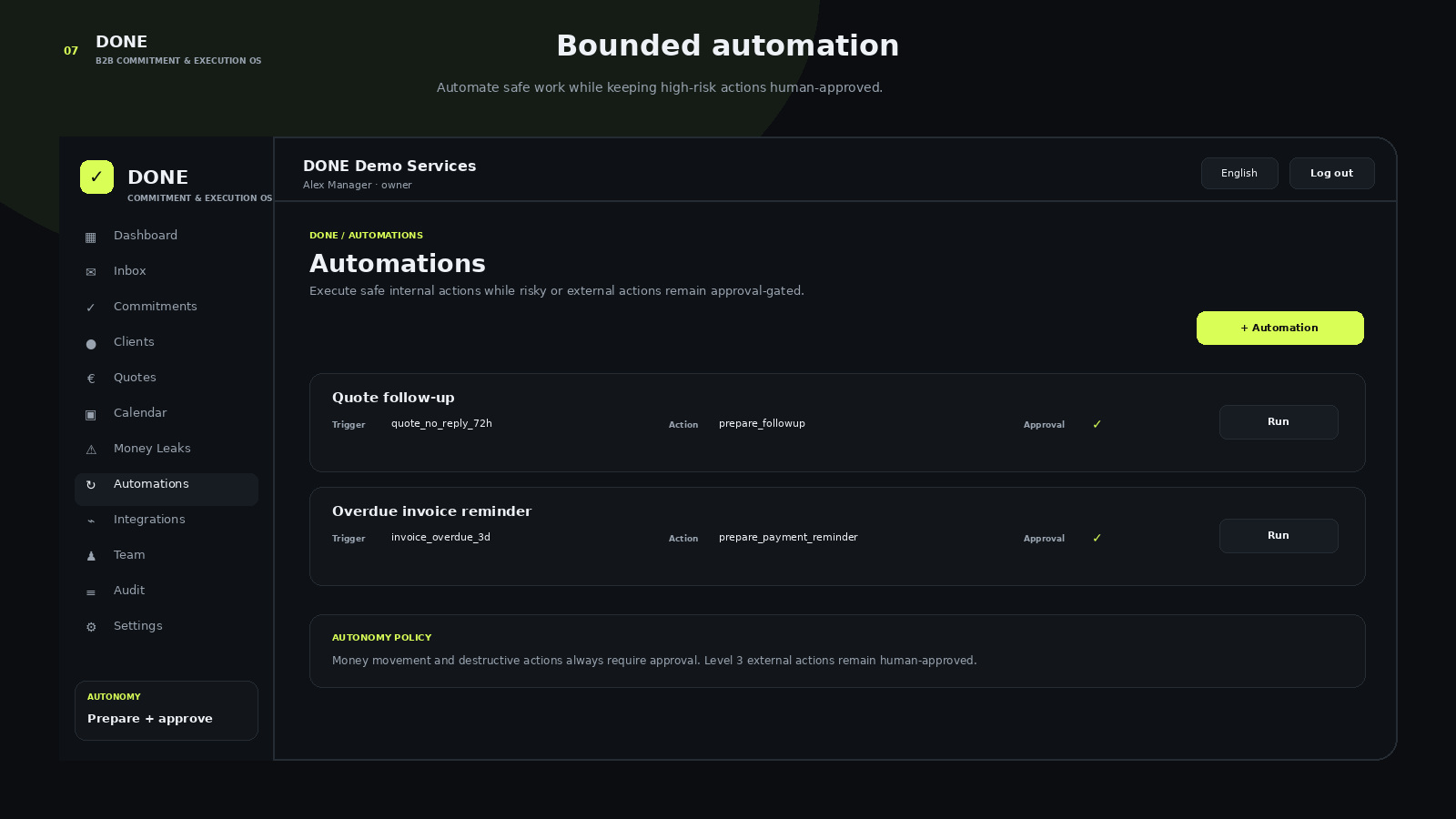1456x819 pixels.
Task: Add a new automation with + Automation
Action: [1279, 328]
